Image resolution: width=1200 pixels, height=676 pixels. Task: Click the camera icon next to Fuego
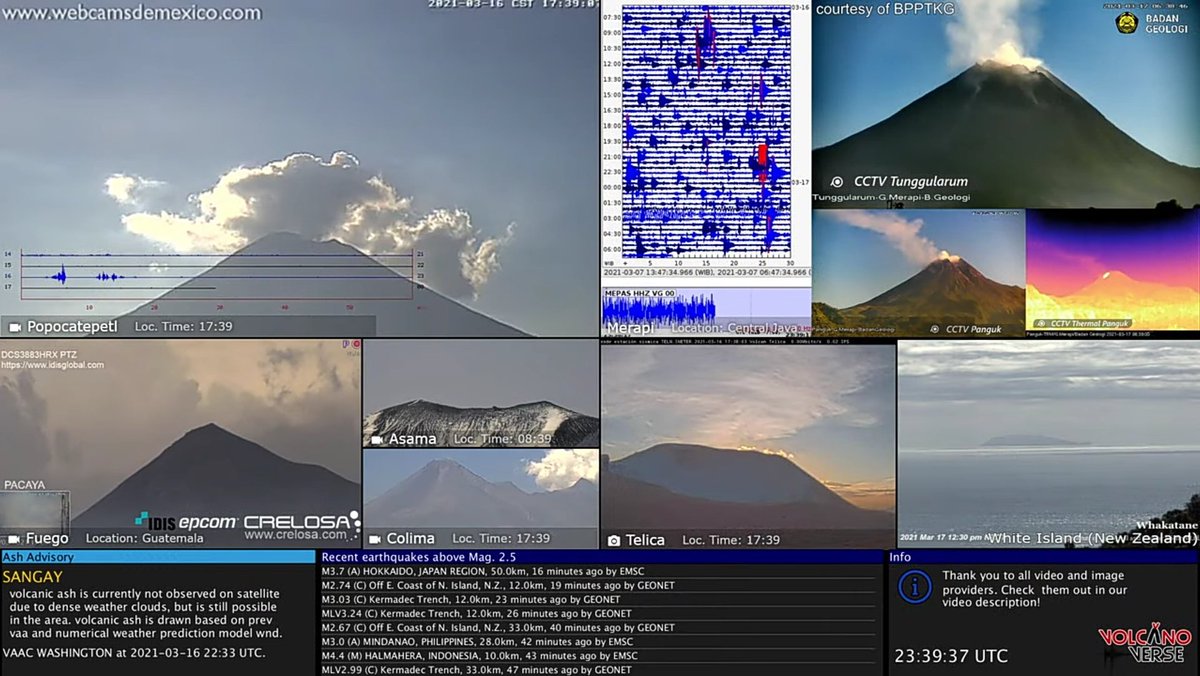(15, 539)
